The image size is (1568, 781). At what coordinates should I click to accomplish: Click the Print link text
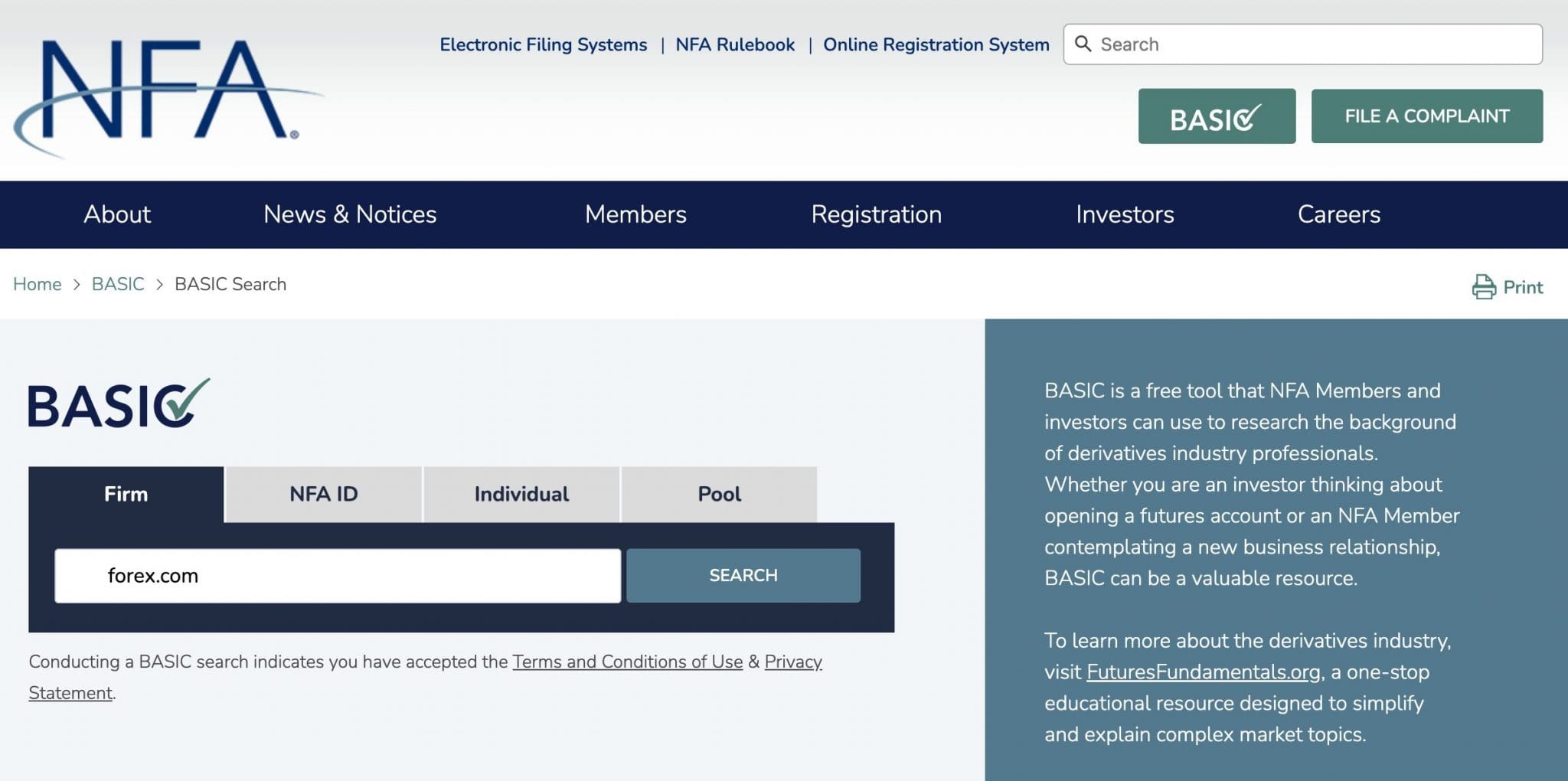tap(1523, 287)
